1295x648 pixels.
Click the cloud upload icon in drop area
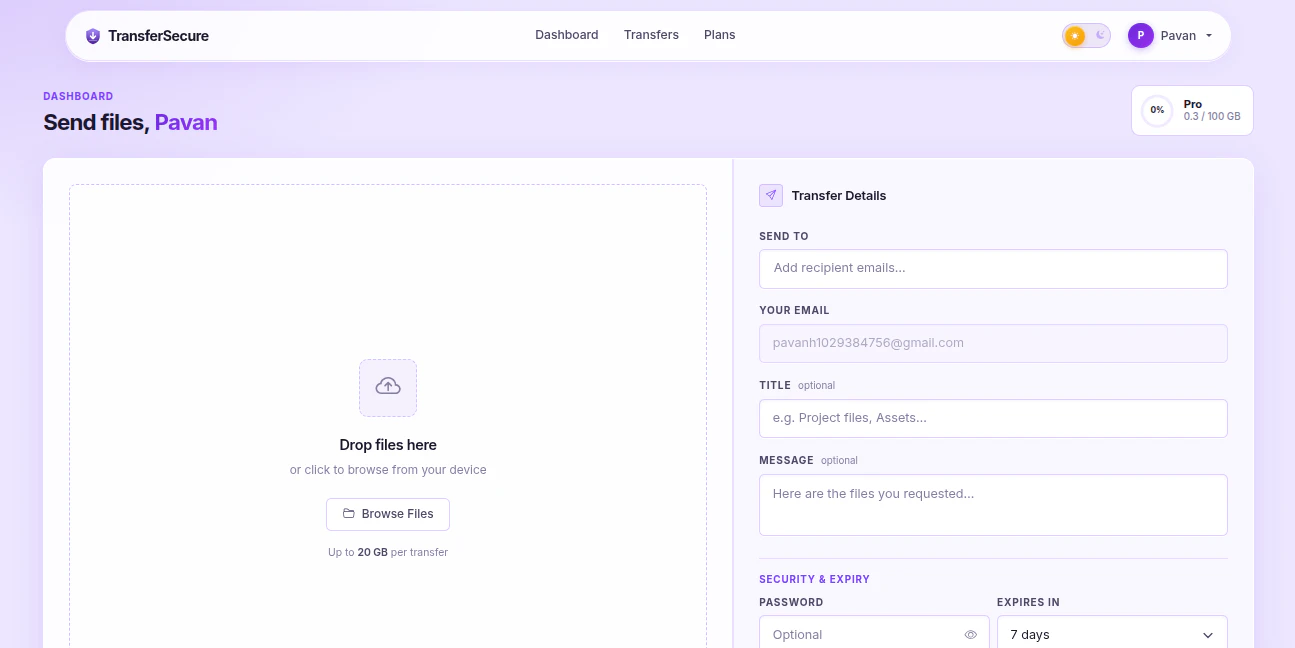click(388, 388)
